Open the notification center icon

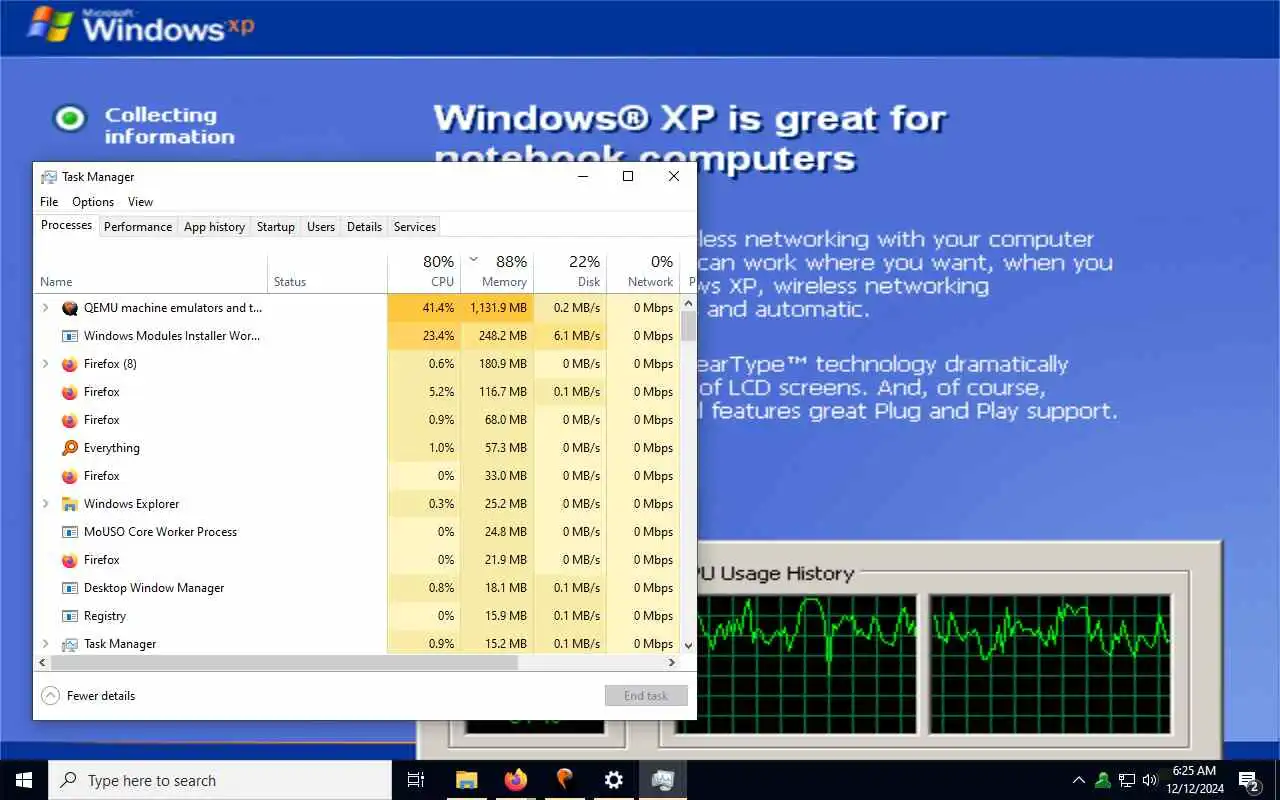click(1249, 780)
